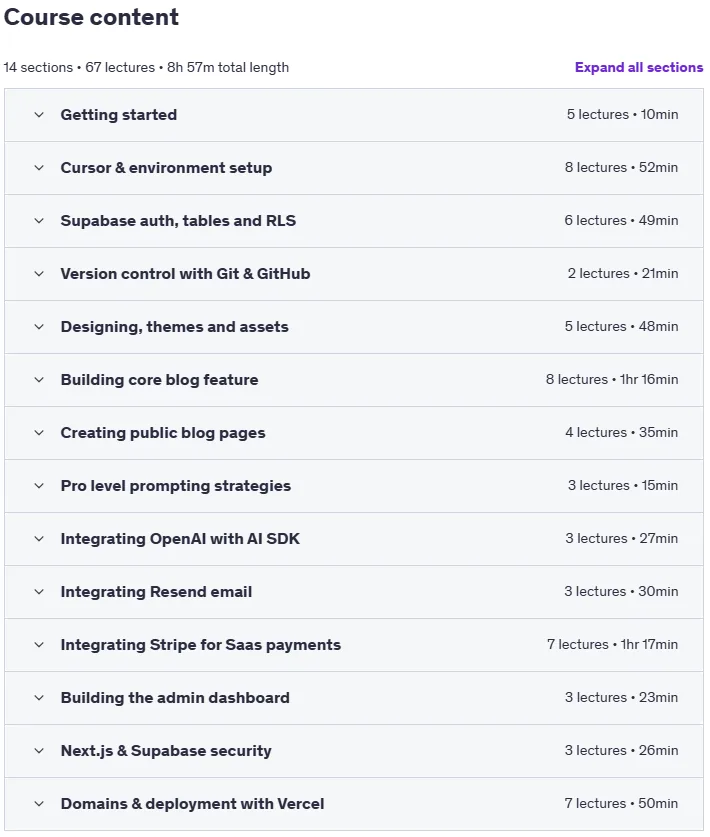This screenshot has height=837, width=710.
Task: Click chevron beside Supabase auth, tables and RLS
Action: [x=39, y=220]
